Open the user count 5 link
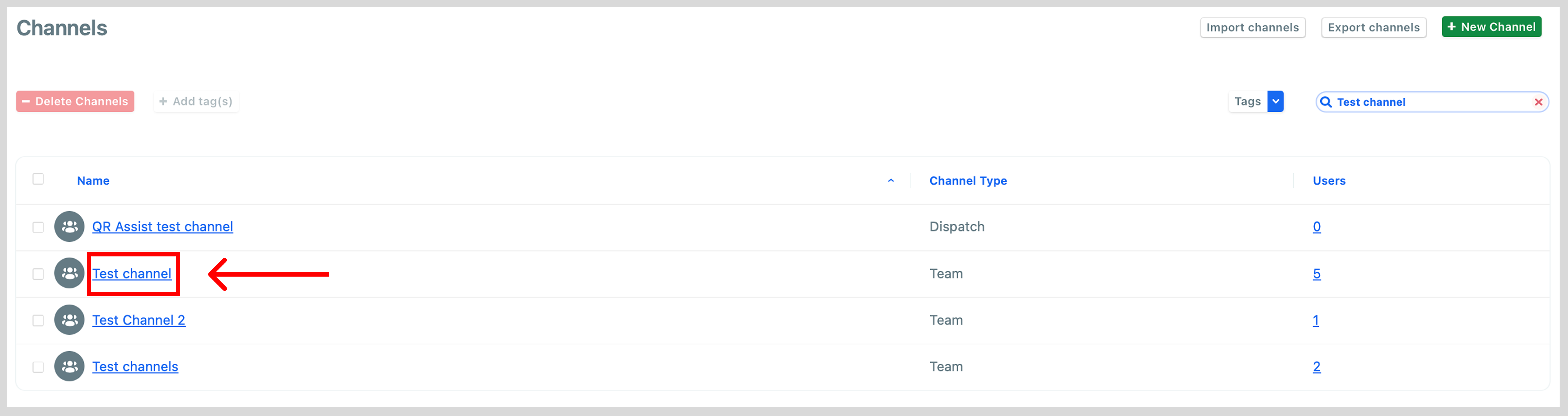The image size is (1568, 416). tap(1317, 274)
